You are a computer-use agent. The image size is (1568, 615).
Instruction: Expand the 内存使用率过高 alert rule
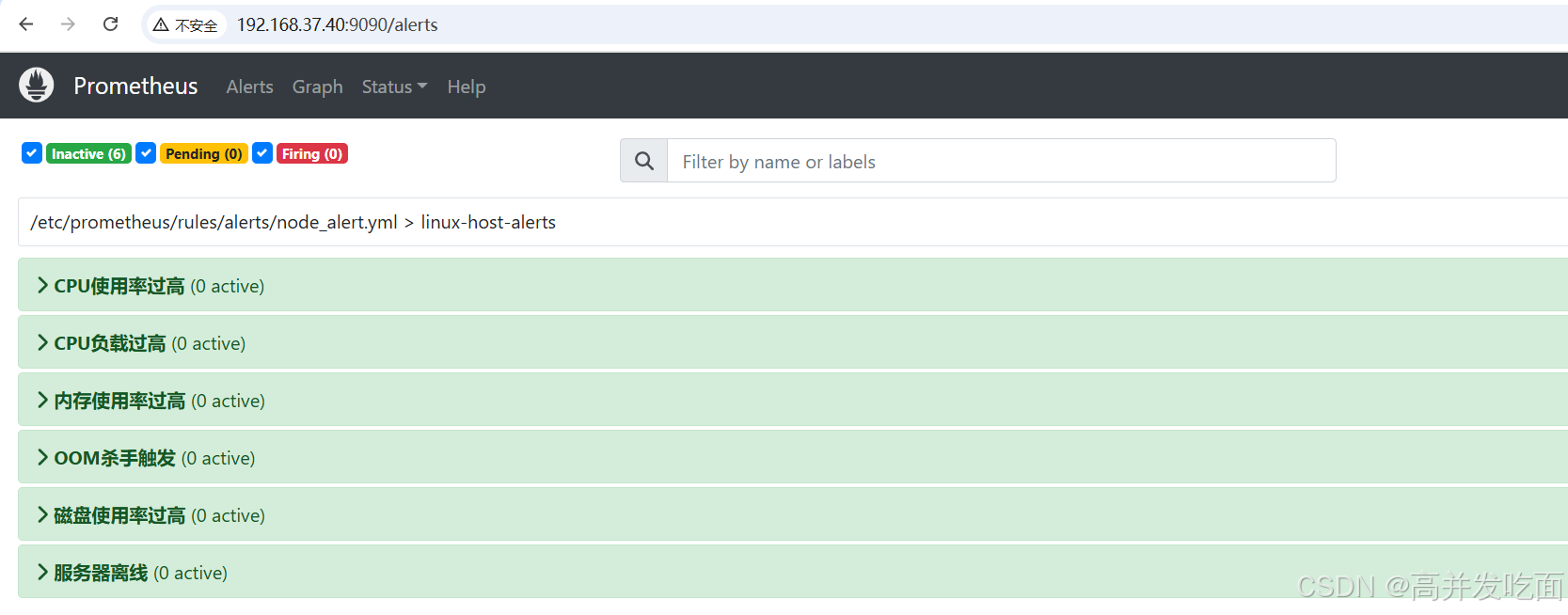792,400
